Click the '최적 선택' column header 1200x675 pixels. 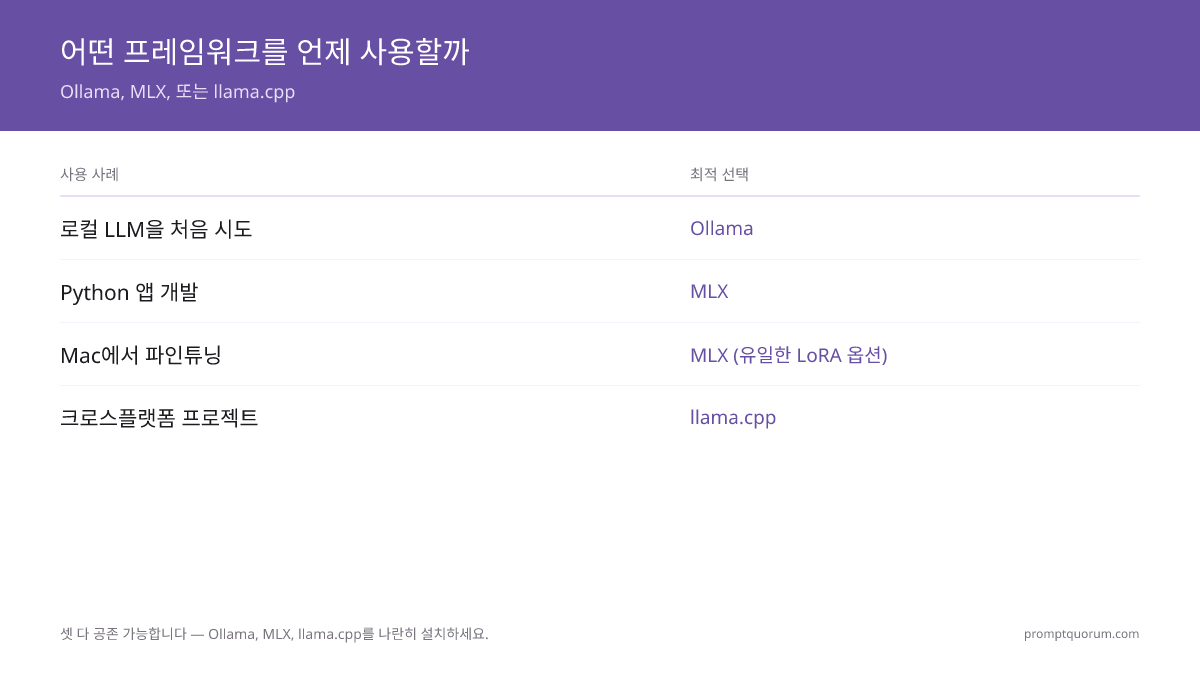click(719, 174)
